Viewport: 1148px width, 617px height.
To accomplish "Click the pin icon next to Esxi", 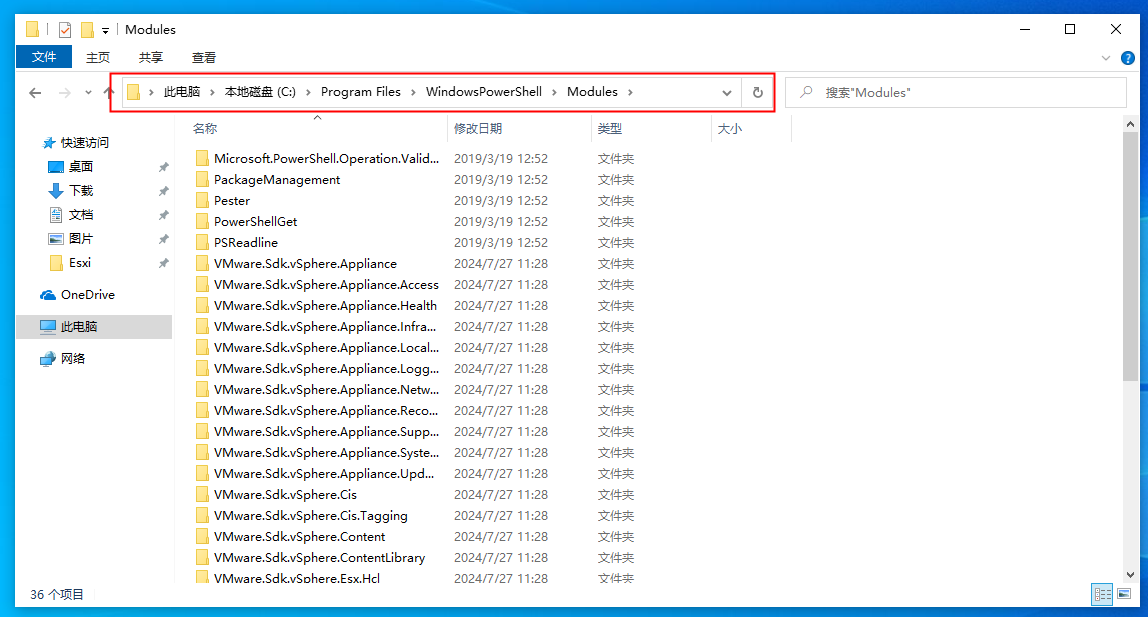I will pos(163,263).
